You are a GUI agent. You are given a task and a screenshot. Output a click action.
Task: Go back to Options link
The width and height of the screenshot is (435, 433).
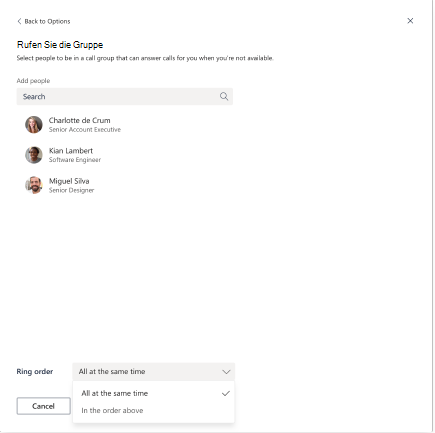pos(47,21)
